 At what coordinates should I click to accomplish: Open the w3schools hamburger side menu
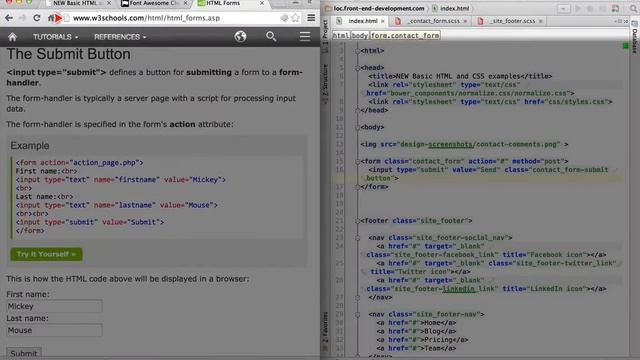(x=305, y=36)
